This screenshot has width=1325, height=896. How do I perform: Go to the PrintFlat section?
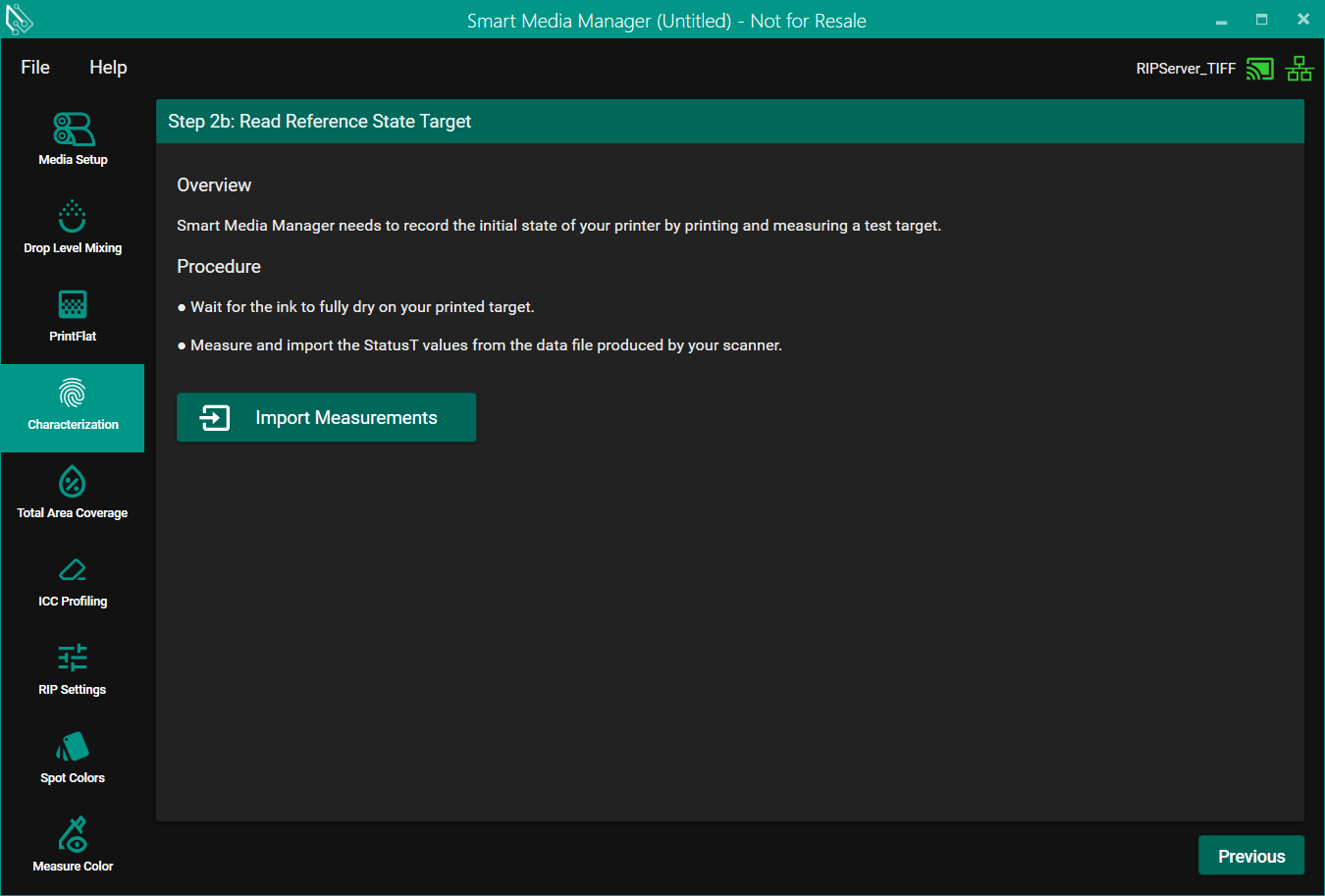[73, 315]
